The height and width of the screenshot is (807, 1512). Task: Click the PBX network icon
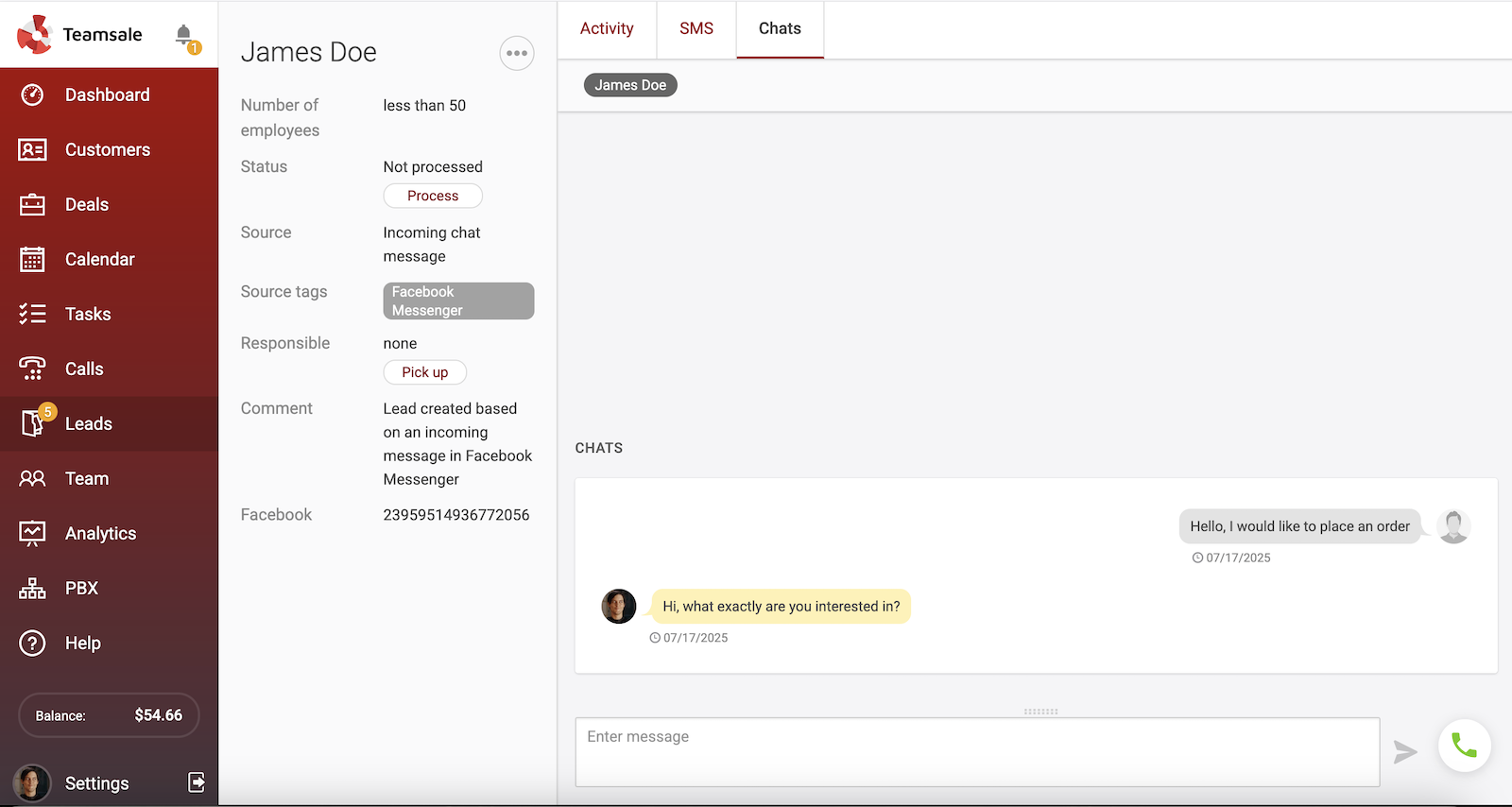pyautogui.click(x=32, y=588)
